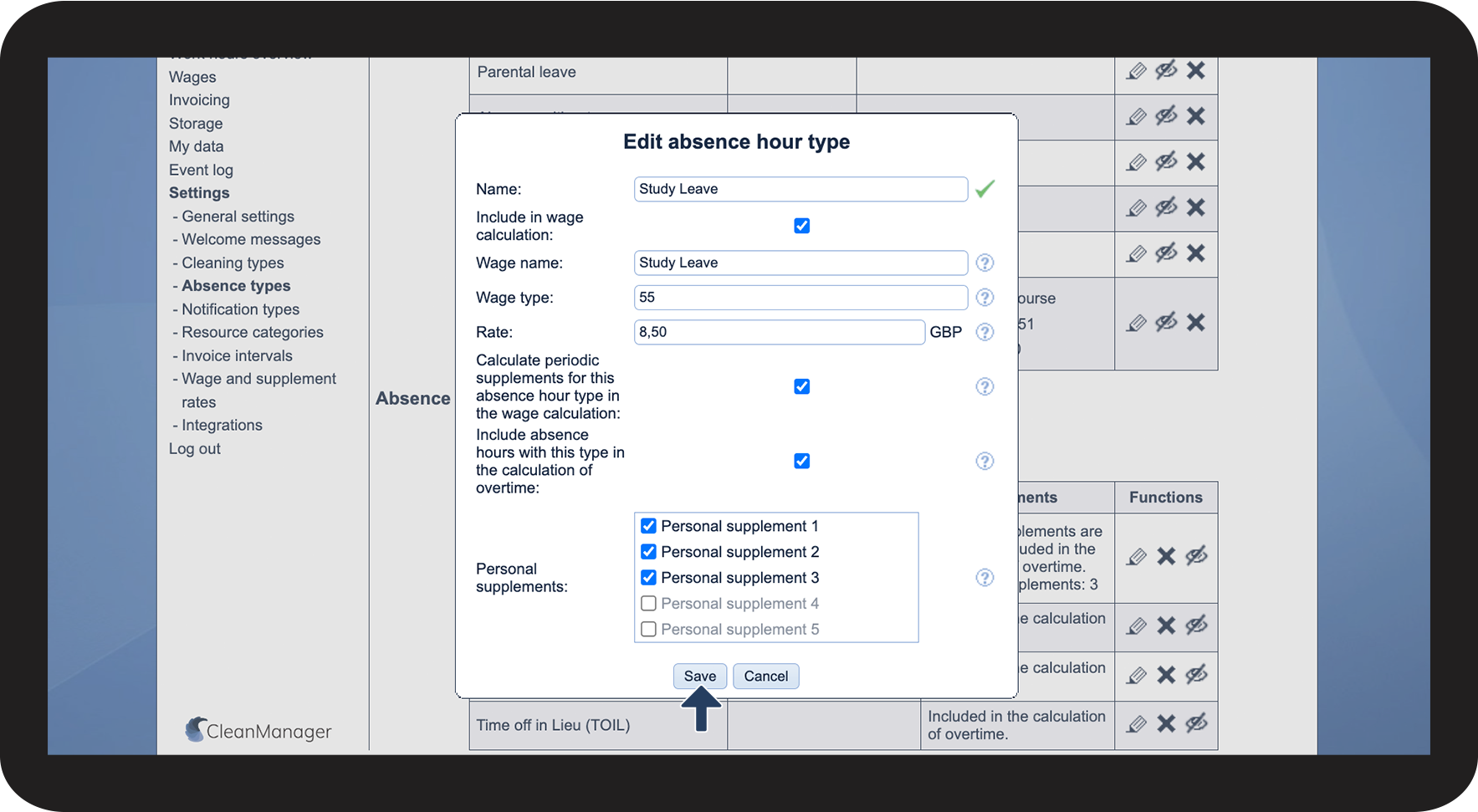Go to Resource categories
The image size is (1478, 812).
(x=253, y=332)
